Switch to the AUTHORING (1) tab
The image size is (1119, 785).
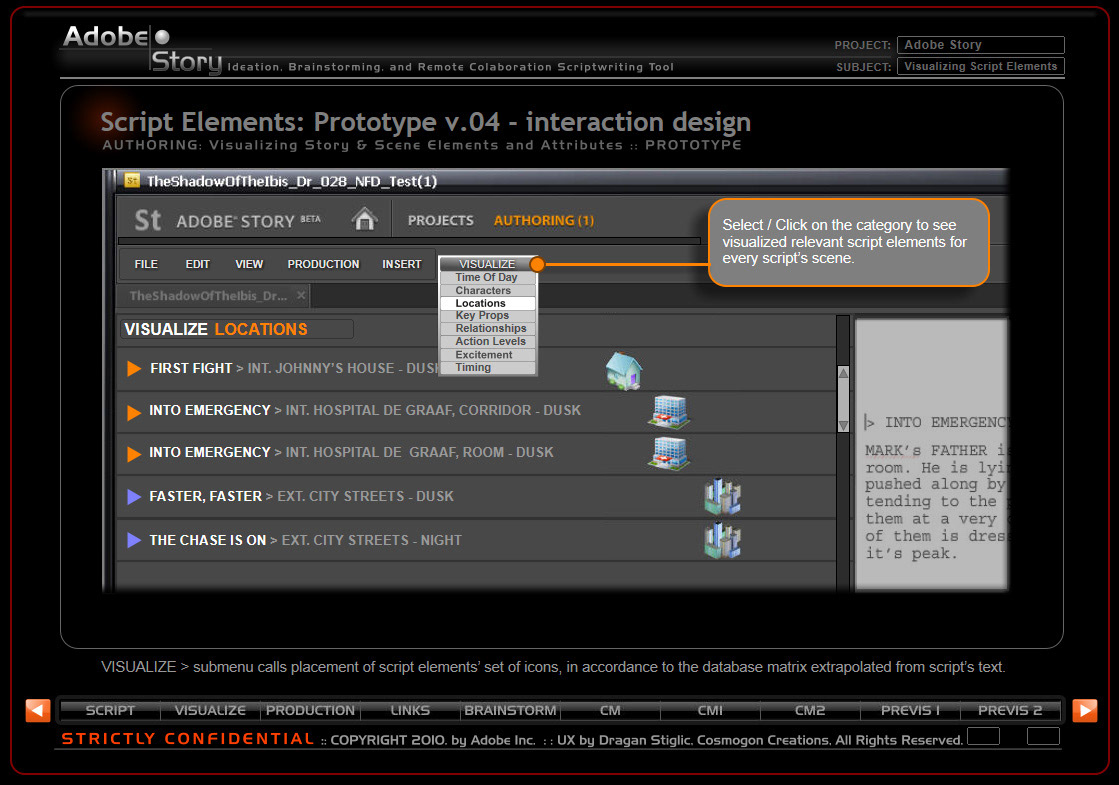[x=544, y=221]
